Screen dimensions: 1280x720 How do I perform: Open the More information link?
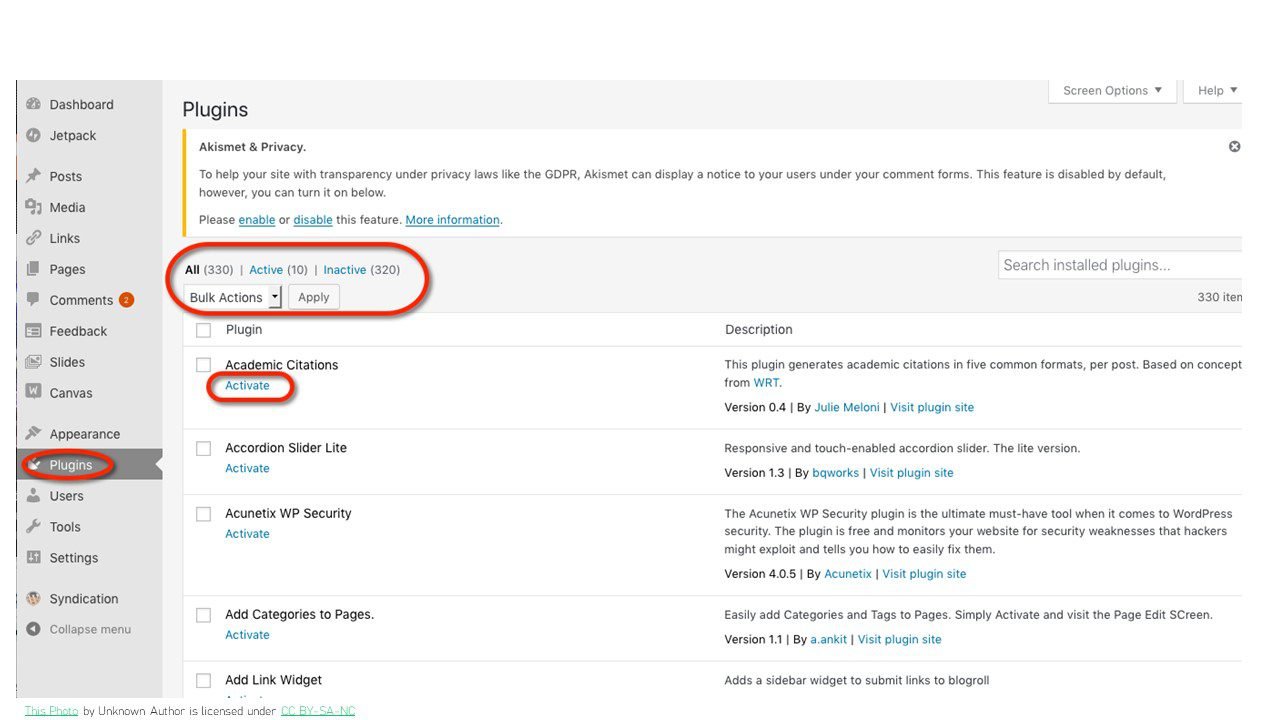click(x=452, y=220)
